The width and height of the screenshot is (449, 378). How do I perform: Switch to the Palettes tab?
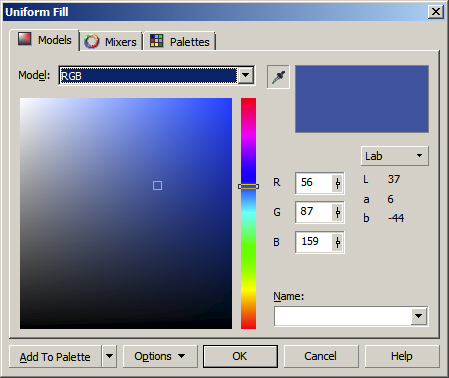pyautogui.click(x=180, y=42)
